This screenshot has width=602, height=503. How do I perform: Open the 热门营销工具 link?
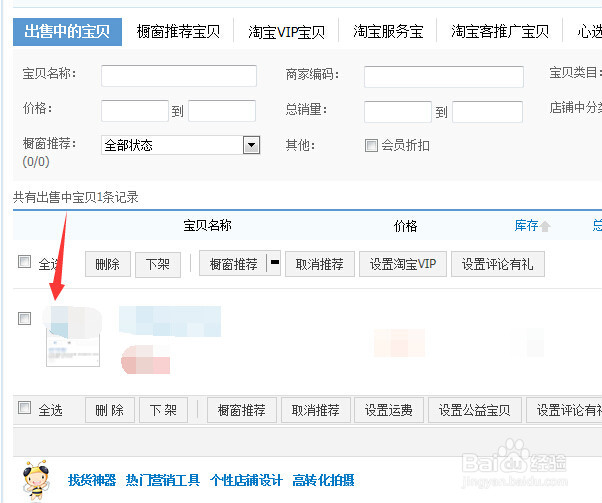(163, 480)
